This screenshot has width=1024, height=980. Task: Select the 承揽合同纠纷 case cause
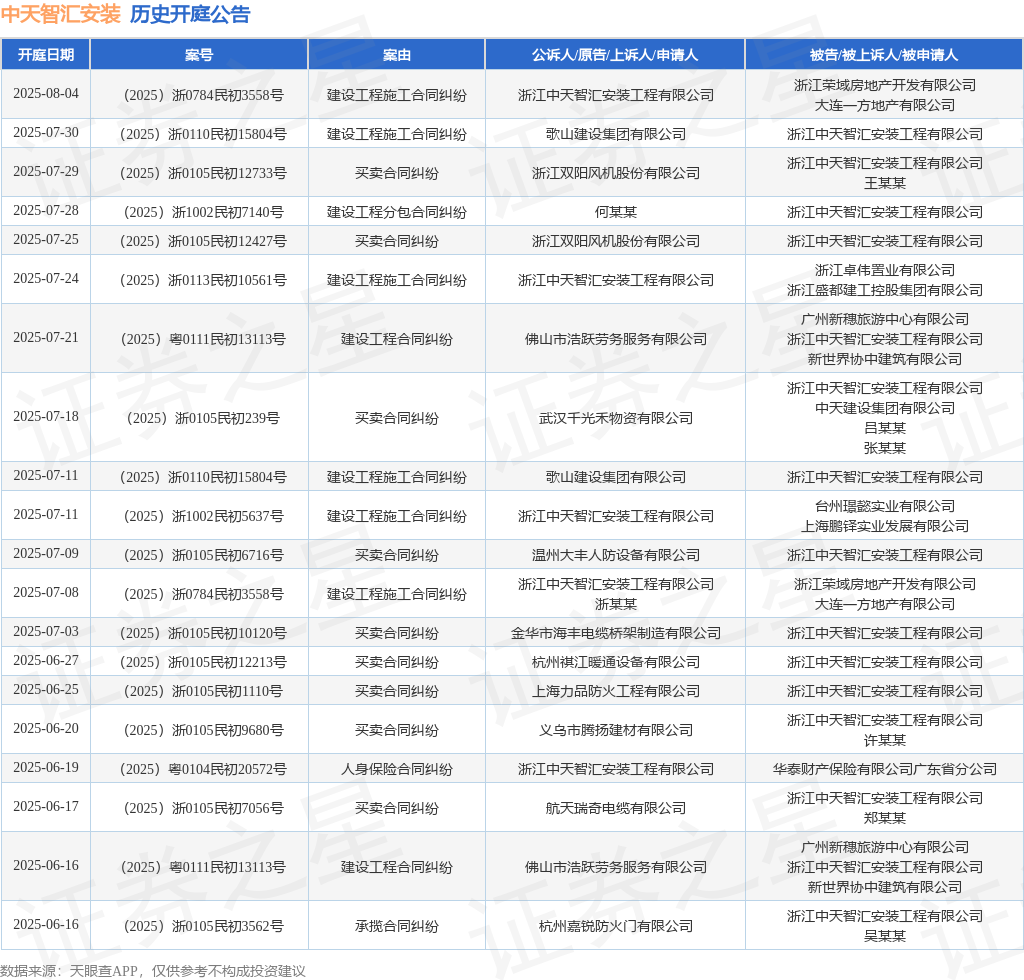click(x=396, y=926)
